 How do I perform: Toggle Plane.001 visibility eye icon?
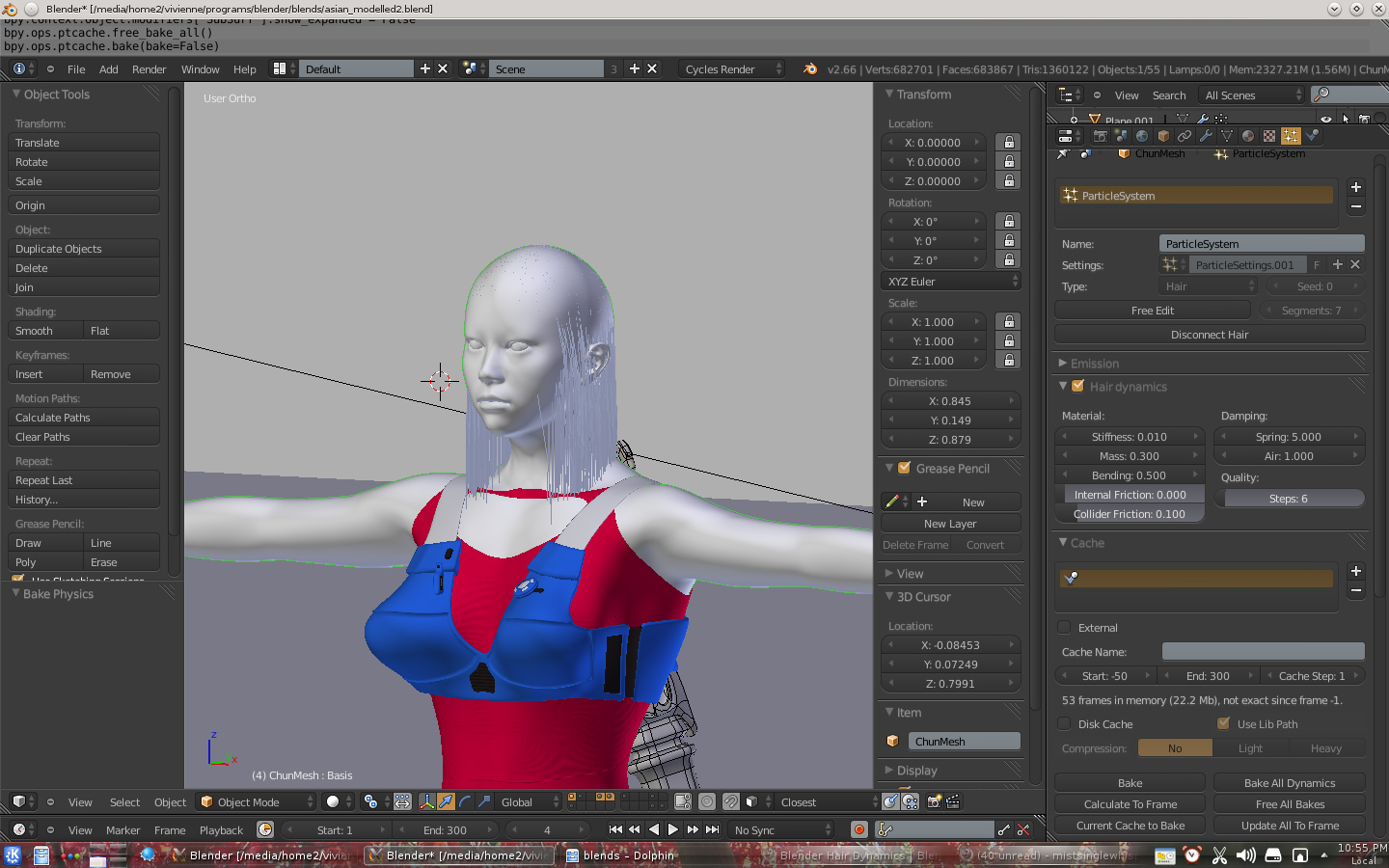click(x=1326, y=120)
